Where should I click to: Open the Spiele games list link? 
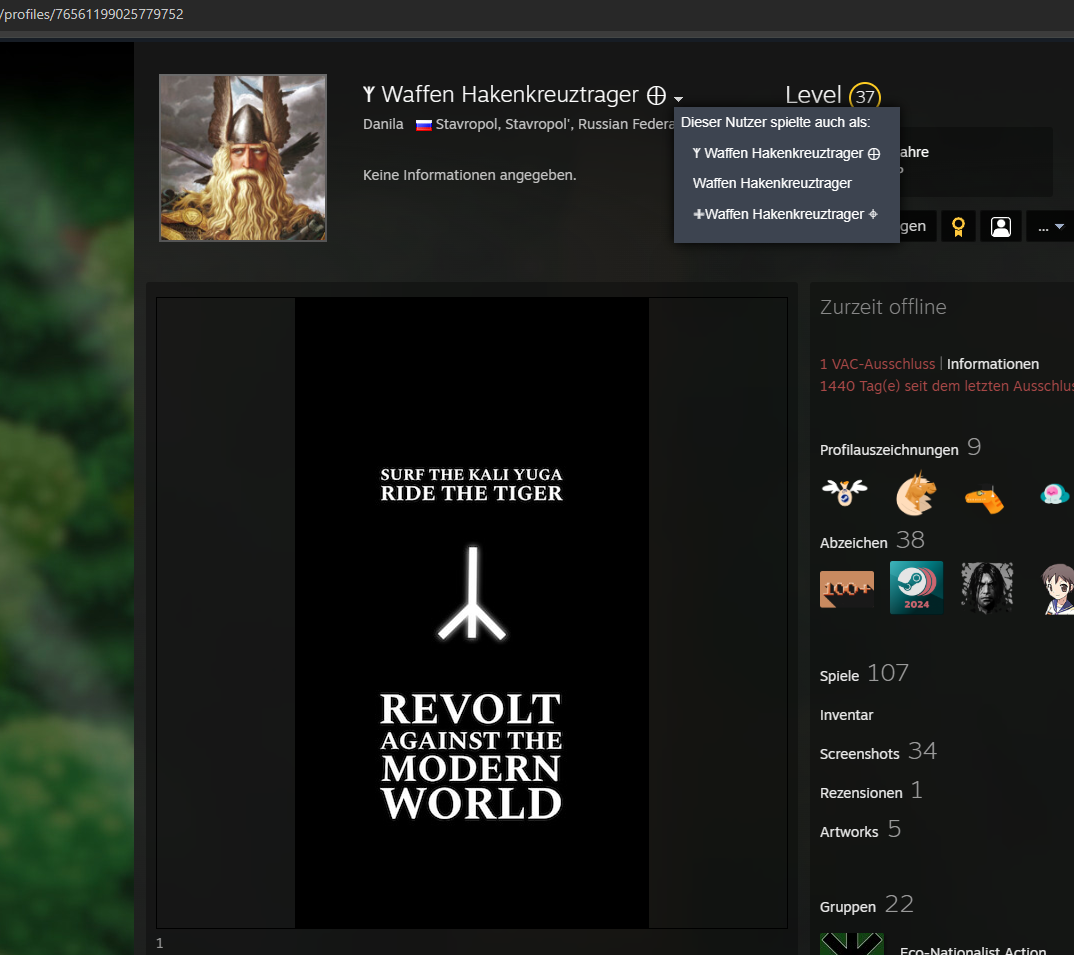click(839, 676)
